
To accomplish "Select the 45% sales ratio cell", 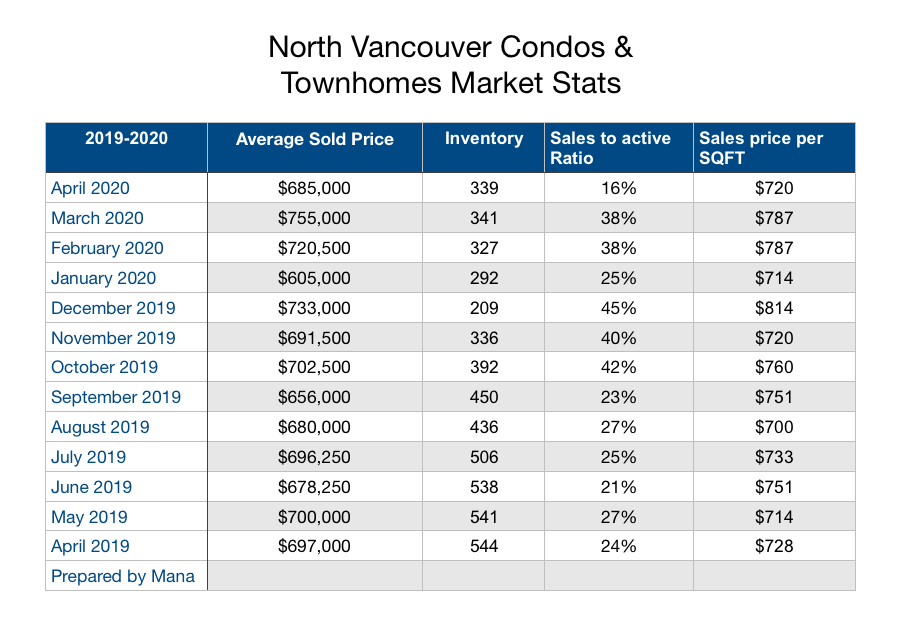I will (619, 308).
